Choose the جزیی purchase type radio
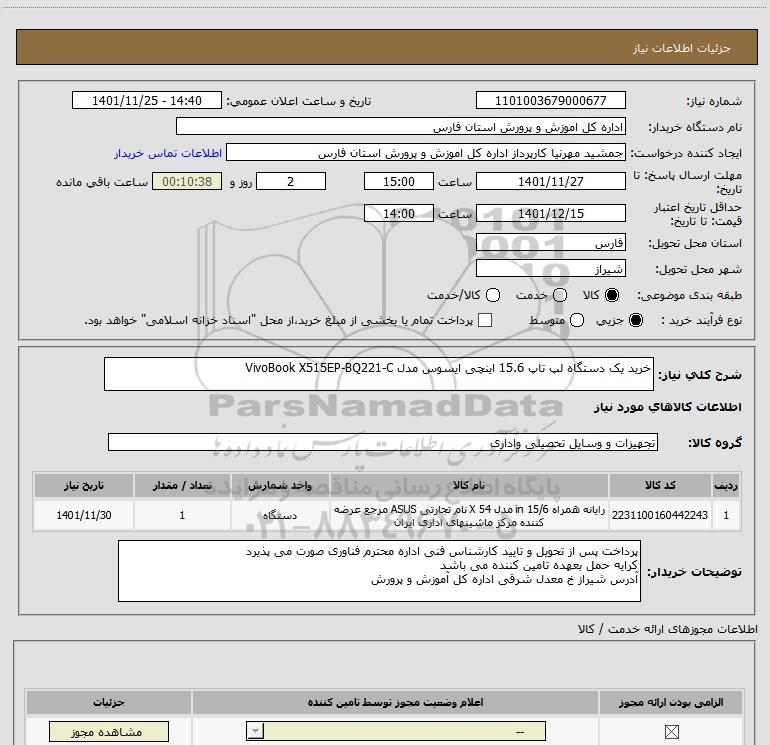The image size is (770, 745). coord(636,320)
